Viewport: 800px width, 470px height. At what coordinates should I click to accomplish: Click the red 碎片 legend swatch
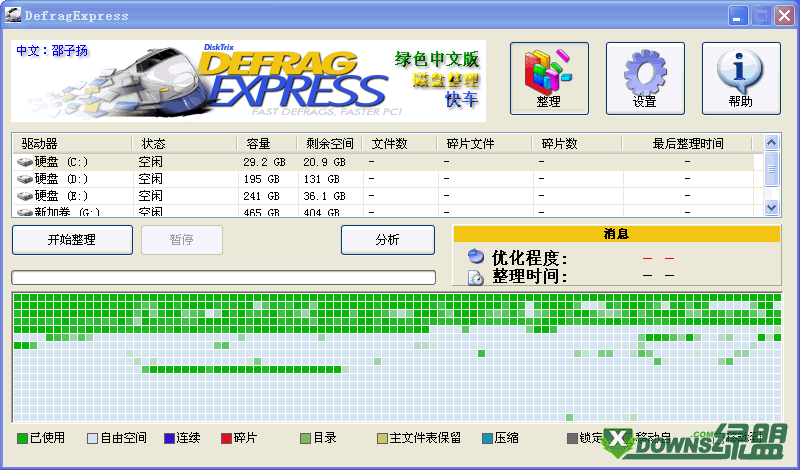[226, 438]
